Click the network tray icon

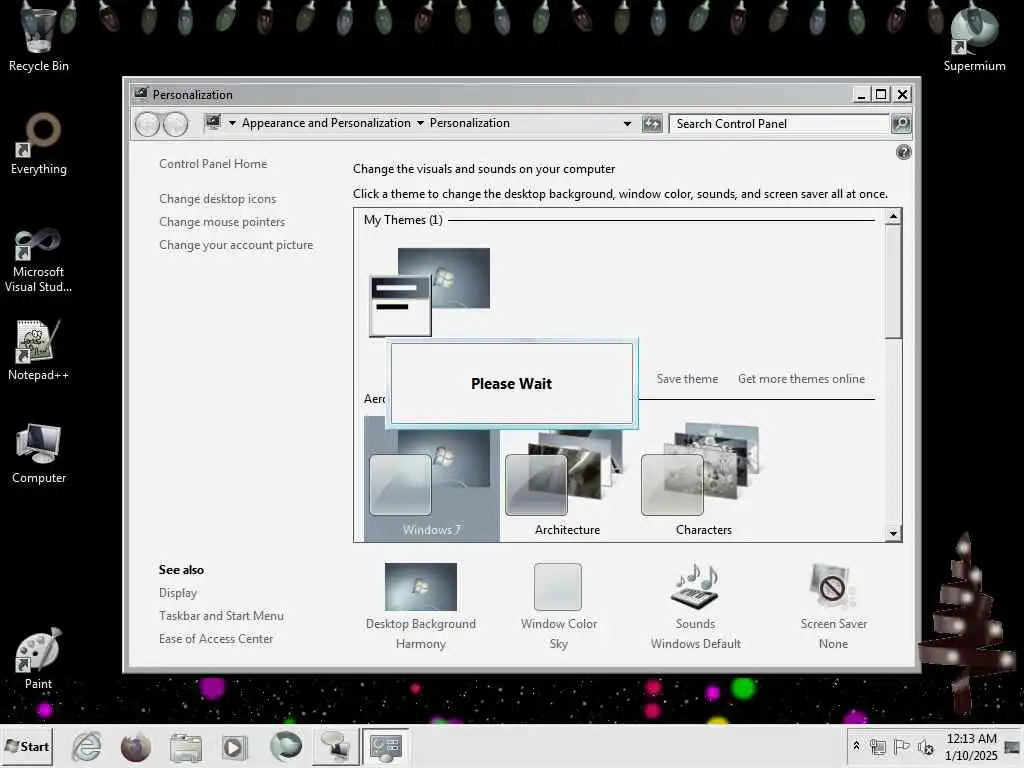click(878, 746)
